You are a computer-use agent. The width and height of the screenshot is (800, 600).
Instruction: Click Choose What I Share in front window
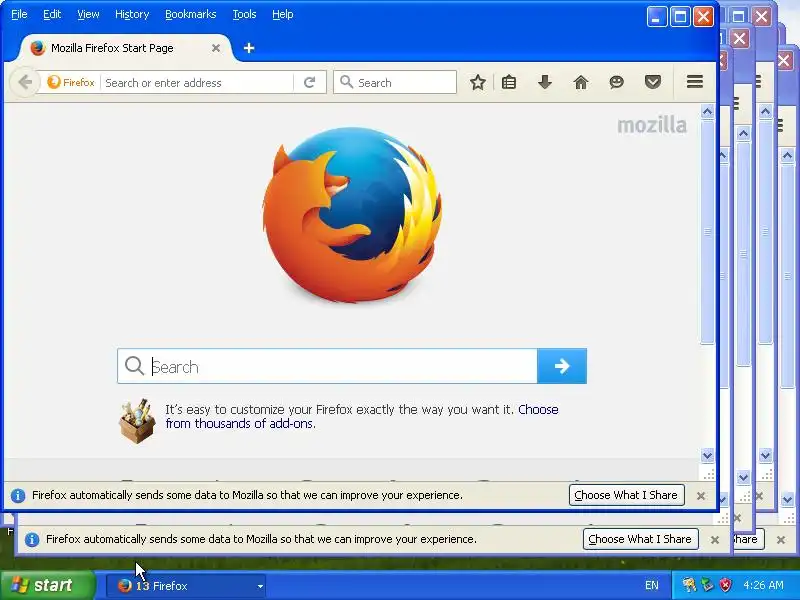click(x=626, y=495)
